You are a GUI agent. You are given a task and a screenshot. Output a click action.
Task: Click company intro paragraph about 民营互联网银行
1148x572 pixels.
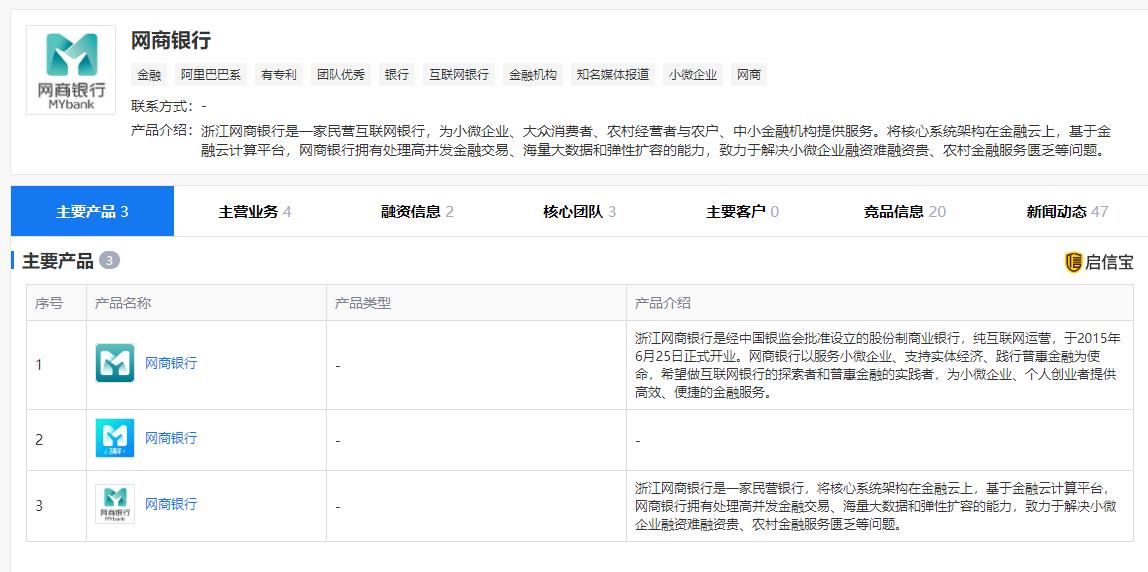[656, 141]
